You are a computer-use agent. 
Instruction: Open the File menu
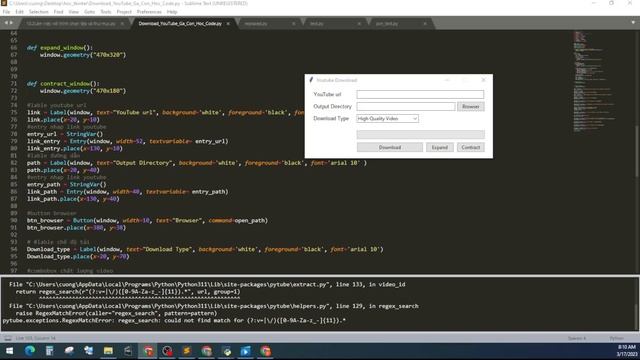pos(6,12)
